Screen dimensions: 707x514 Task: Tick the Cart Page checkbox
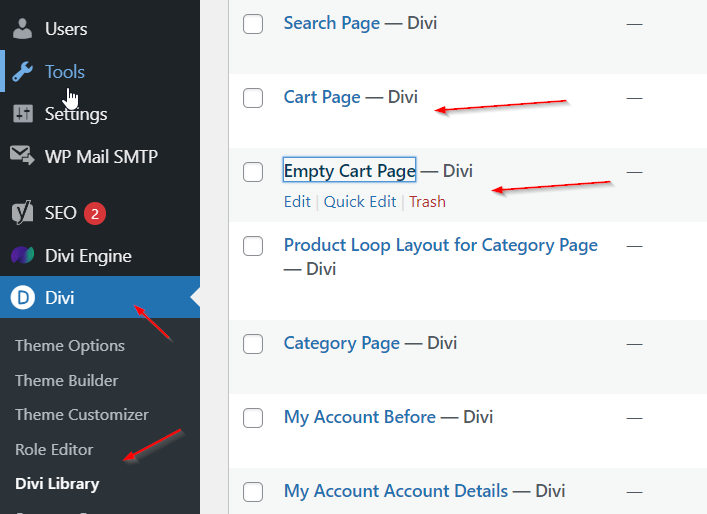click(253, 97)
